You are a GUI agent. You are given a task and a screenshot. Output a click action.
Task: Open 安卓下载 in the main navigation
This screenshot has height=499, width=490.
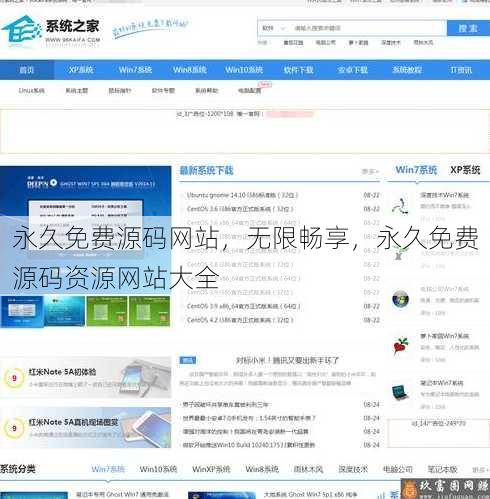pos(353,70)
